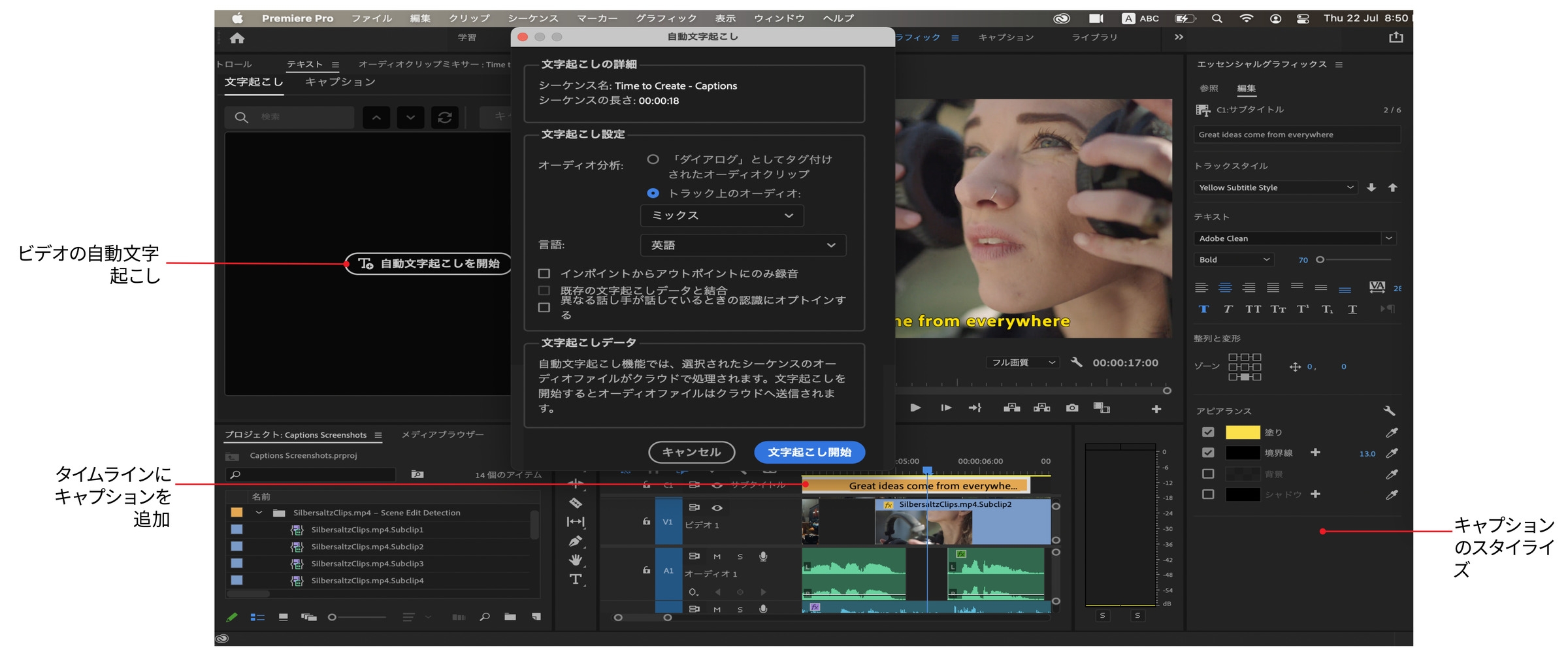
Task: Enable the Background appearance checkbox
Action: [1208, 474]
